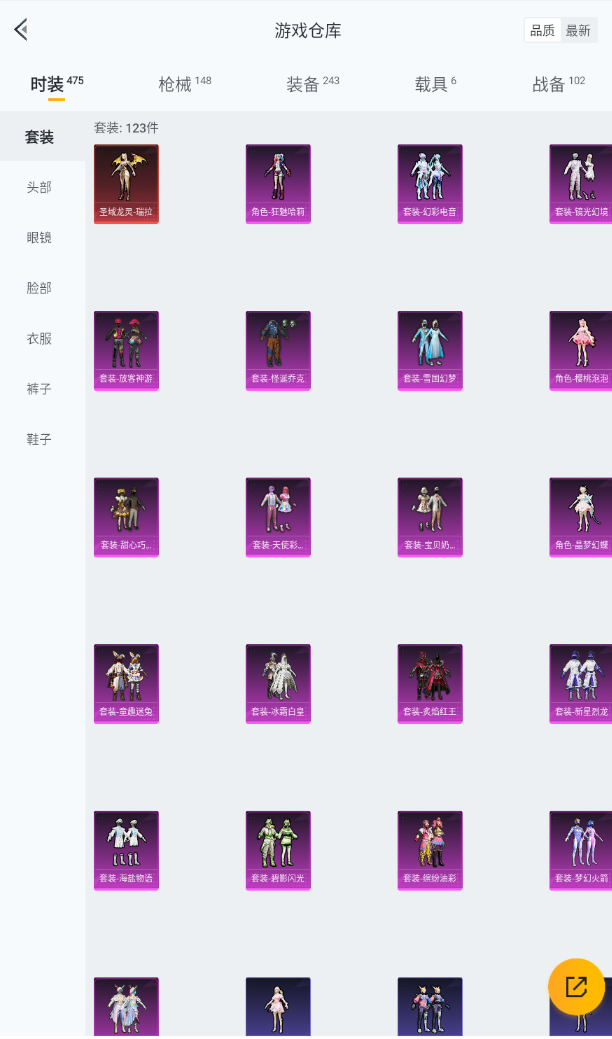Open the 套装-甜心巧 outfit
Image resolution: width=612 pixels, height=1039 pixels.
click(127, 518)
